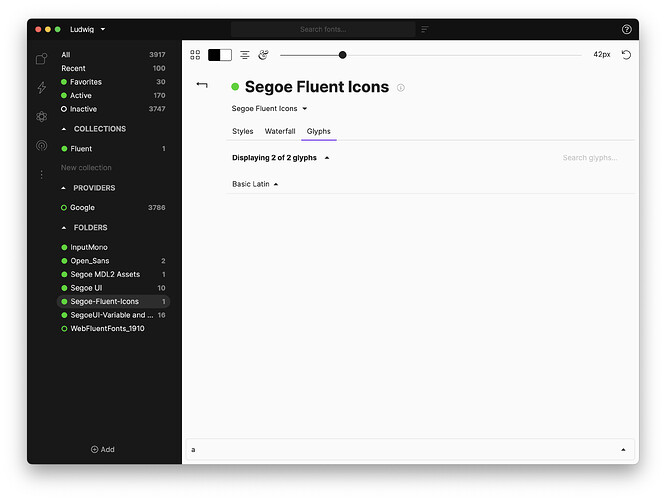Open the filter icon beside search
This screenshot has height=500, width=666.
click(425, 29)
